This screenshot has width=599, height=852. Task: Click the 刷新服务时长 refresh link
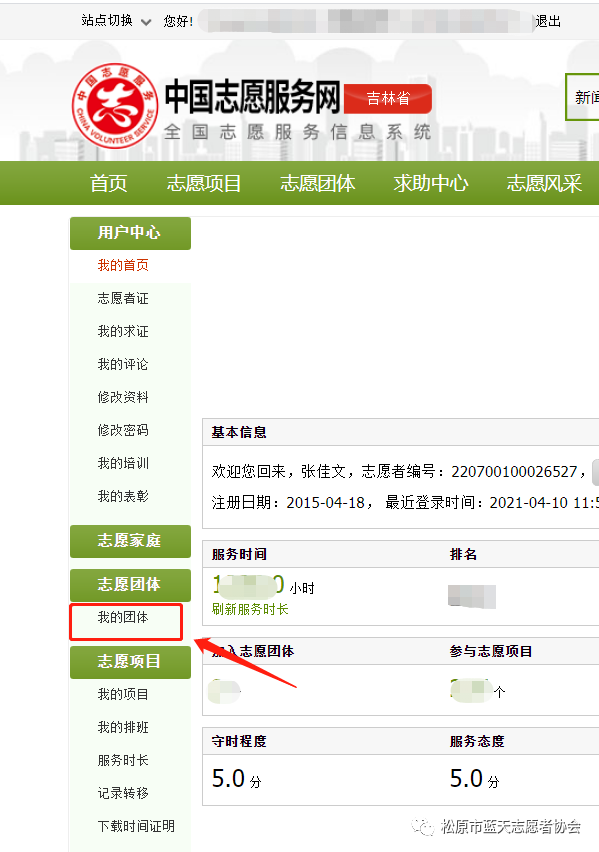click(250, 610)
